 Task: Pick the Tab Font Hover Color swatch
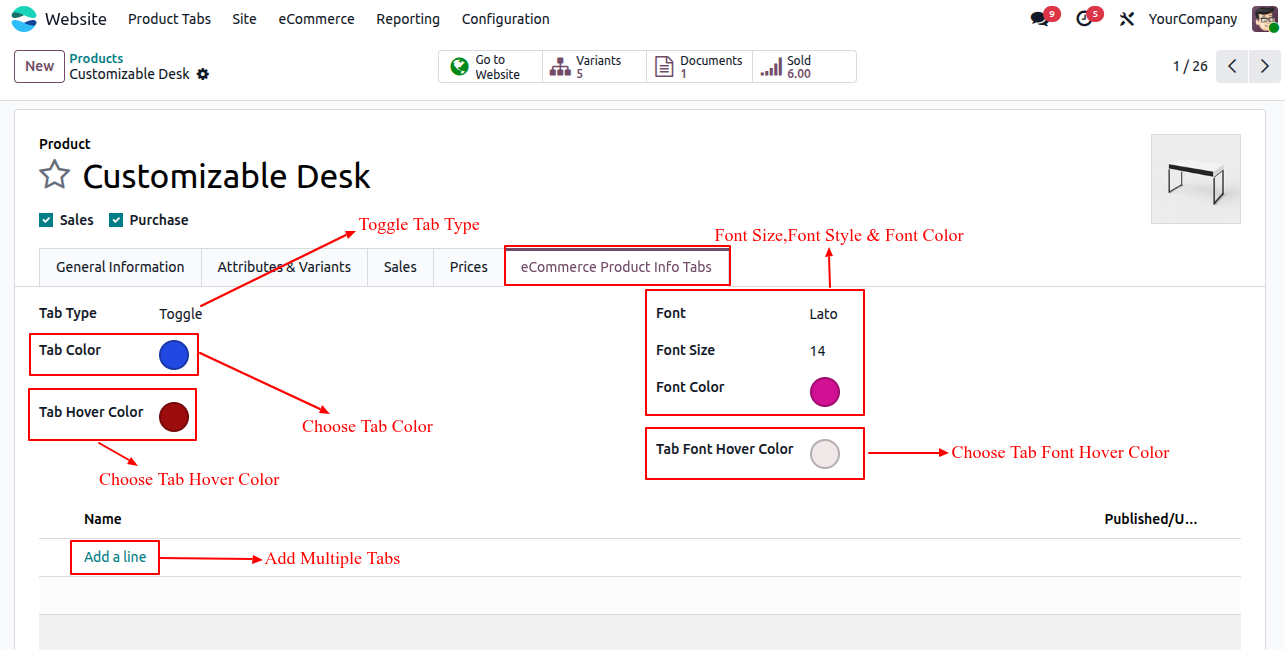click(825, 454)
